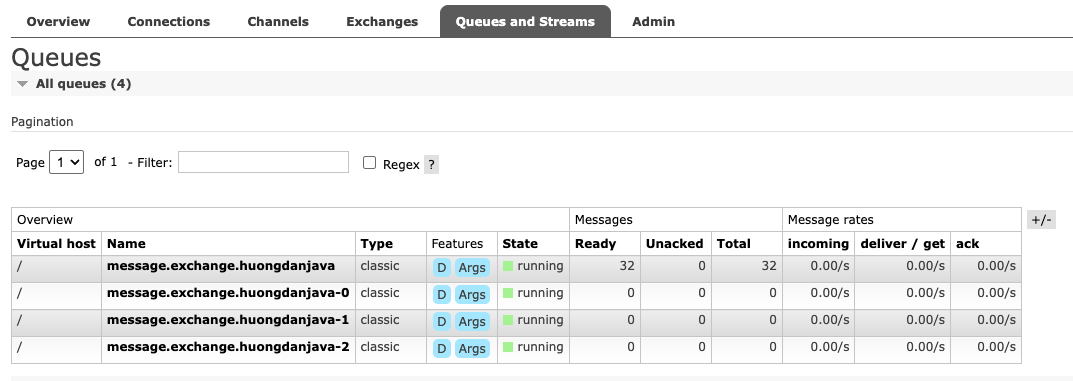Click the Args badge of message.exchange.huongdanjava-1
This screenshot has height=381, width=1073.
tap(472, 321)
